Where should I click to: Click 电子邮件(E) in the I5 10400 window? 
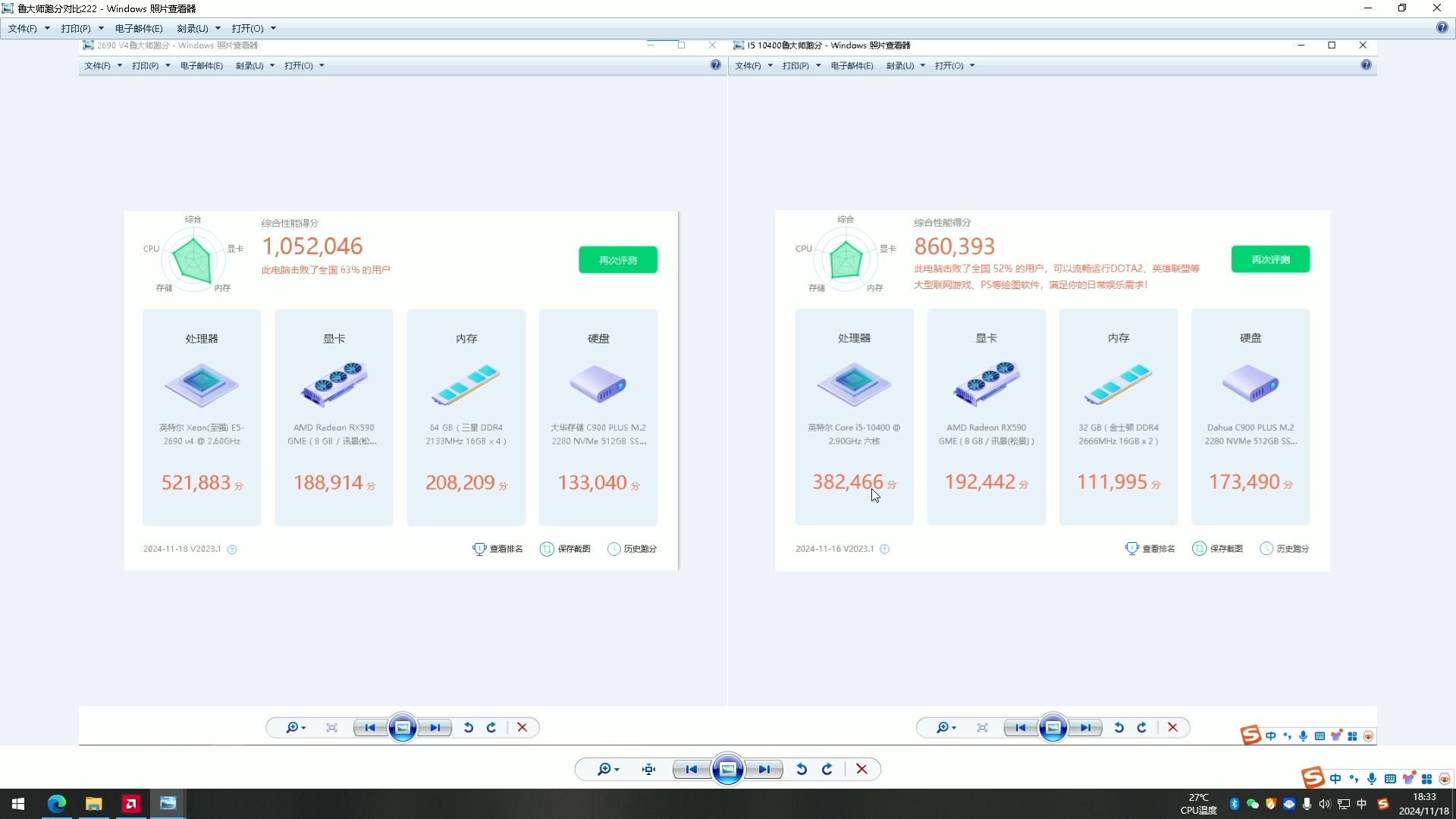point(852,66)
